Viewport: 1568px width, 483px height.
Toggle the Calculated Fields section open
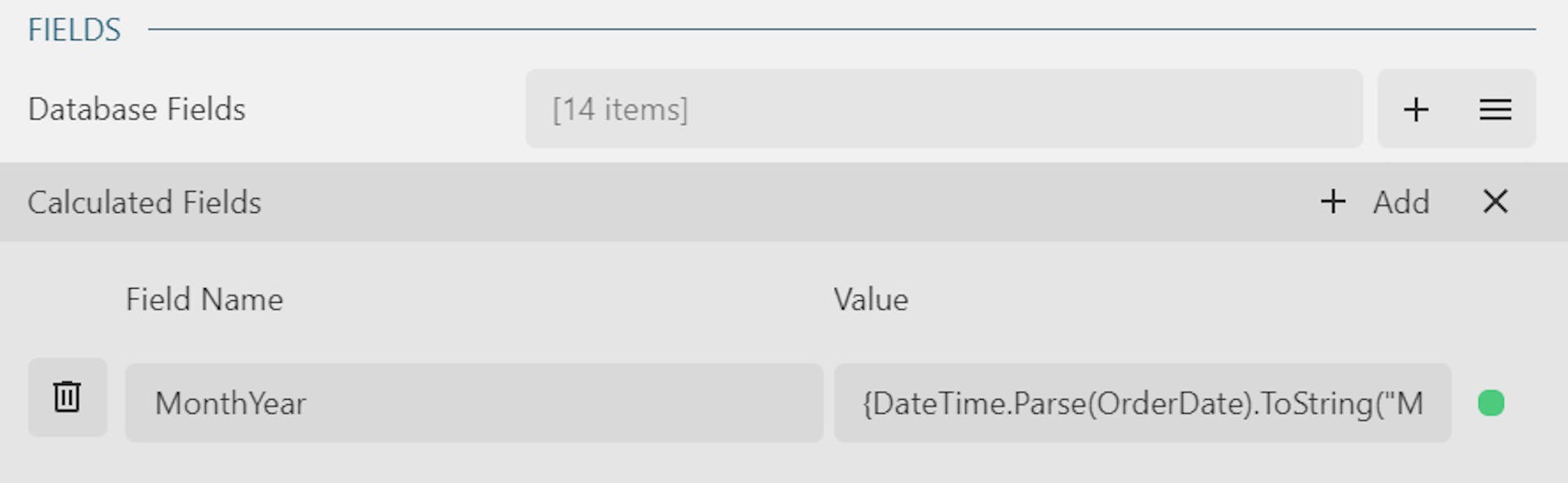click(x=145, y=202)
